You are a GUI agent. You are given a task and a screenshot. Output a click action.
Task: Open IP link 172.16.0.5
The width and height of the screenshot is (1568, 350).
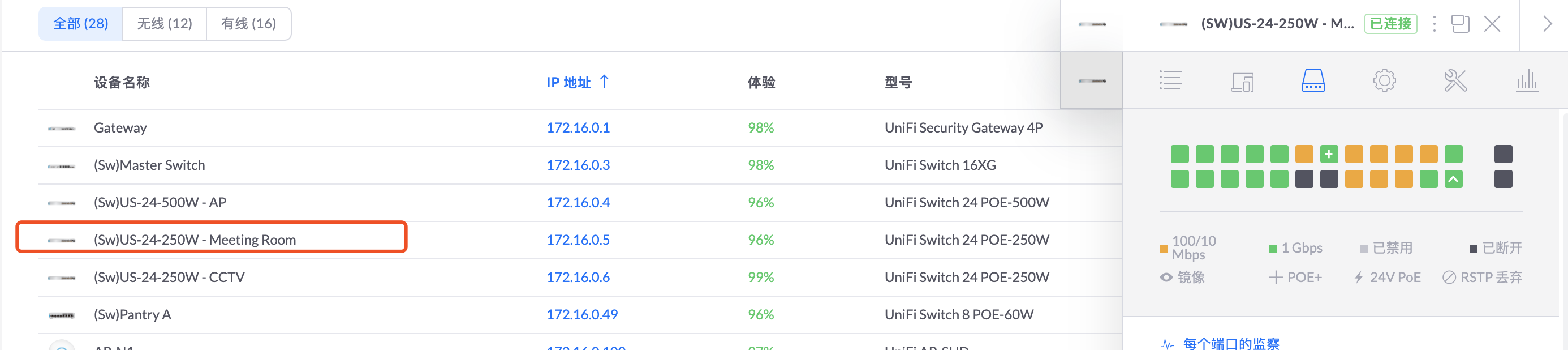click(578, 240)
